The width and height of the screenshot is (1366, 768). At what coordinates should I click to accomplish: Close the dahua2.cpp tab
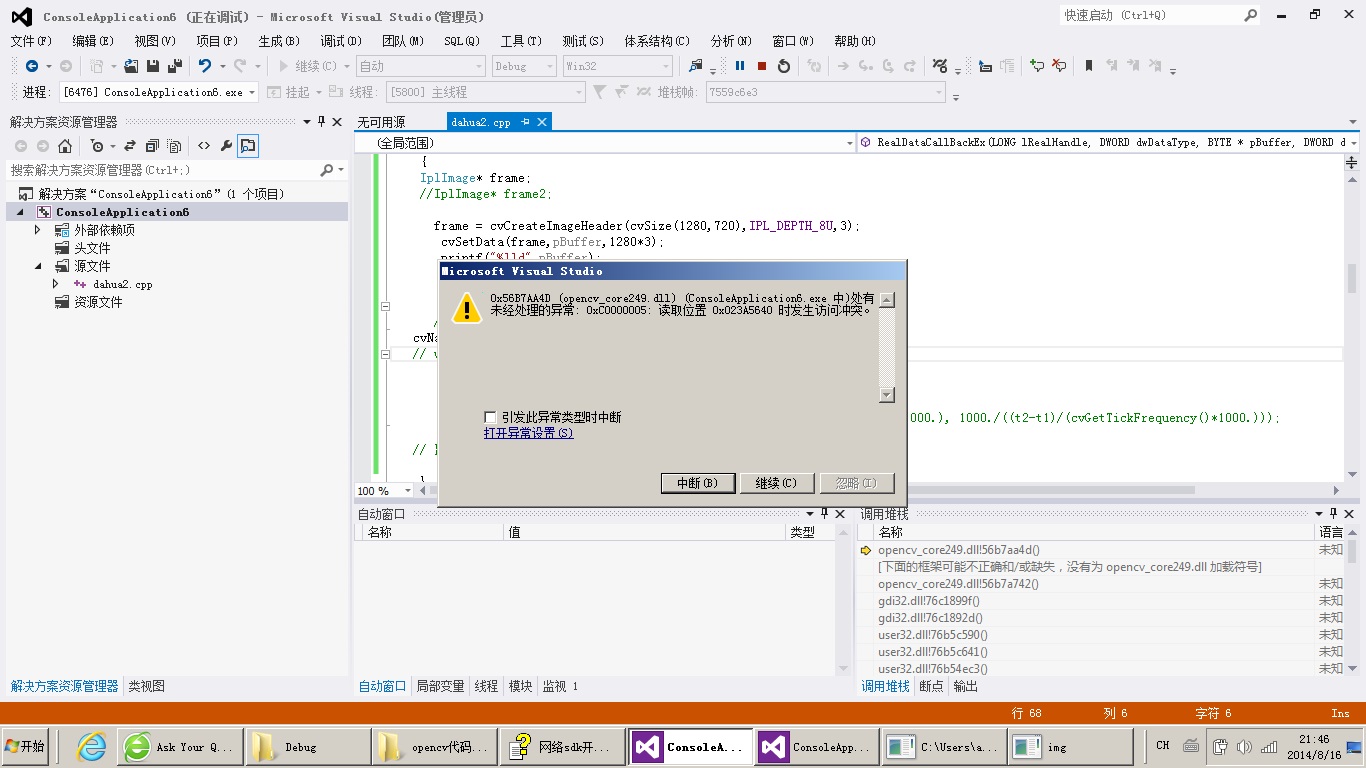tap(542, 122)
